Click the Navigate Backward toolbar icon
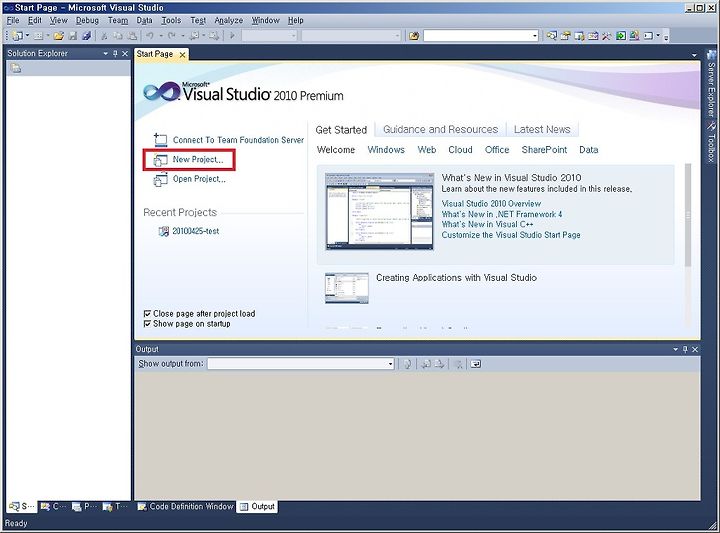Viewport: 720px width, 533px height. (x=194, y=36)
